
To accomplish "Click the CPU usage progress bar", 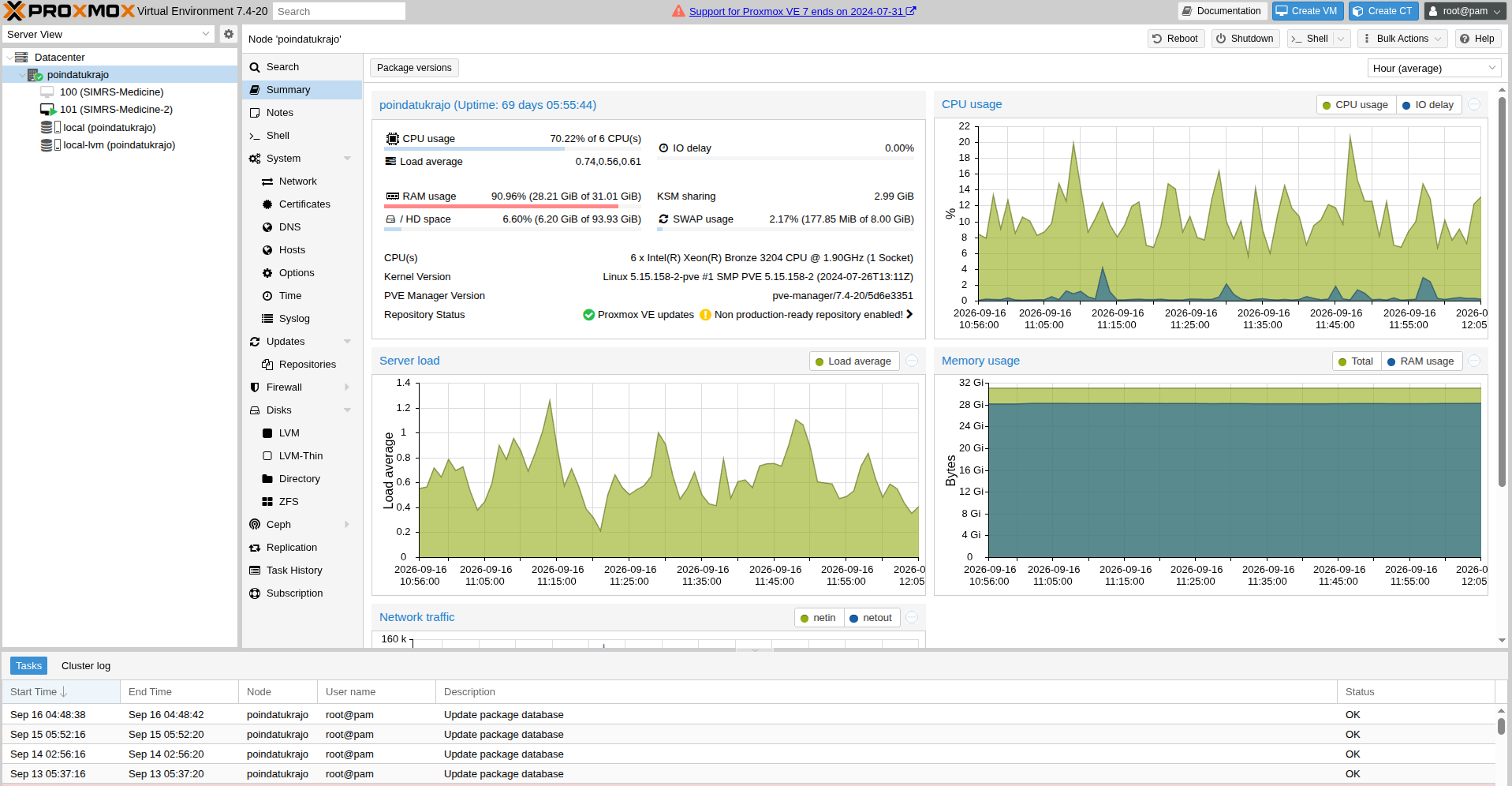I will 513,149.
